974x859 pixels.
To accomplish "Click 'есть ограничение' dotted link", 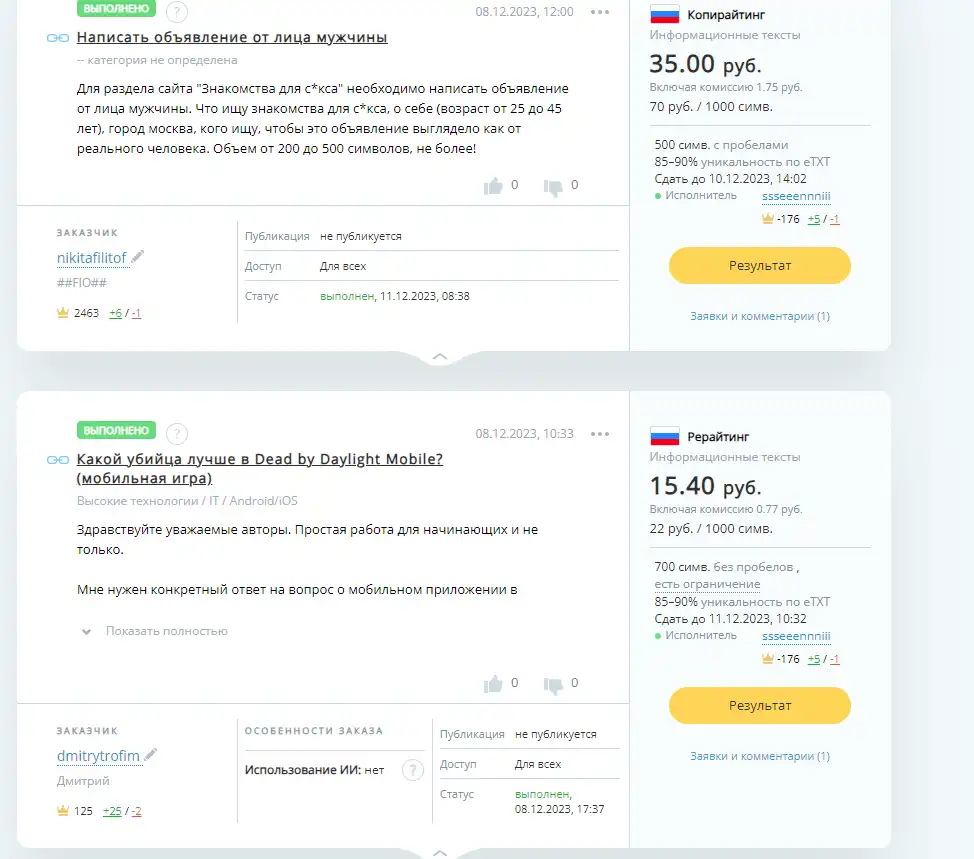I will point(707,584).
